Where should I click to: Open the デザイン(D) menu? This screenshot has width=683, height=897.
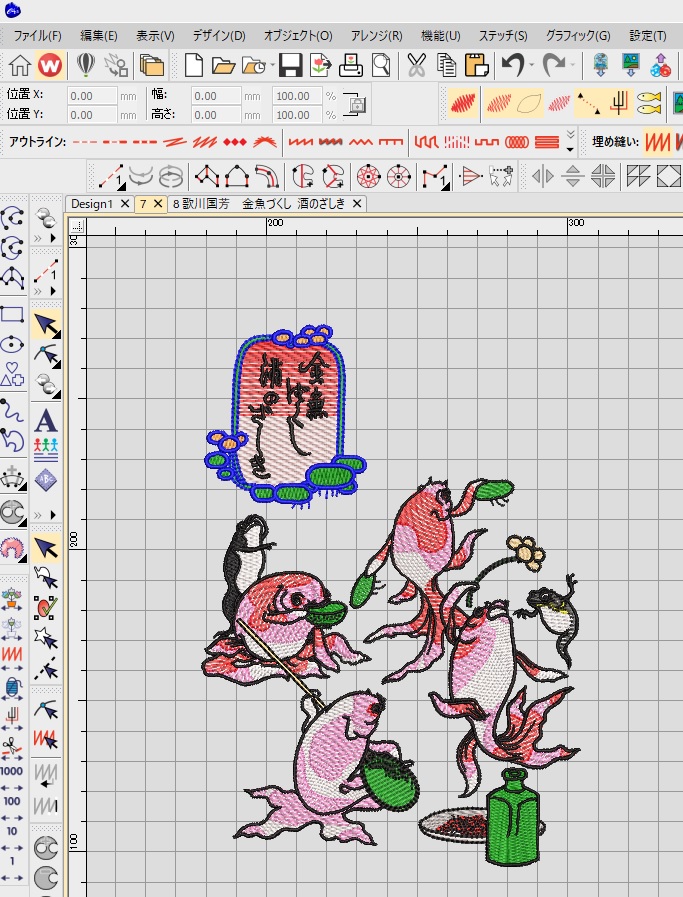click(219, 35)
